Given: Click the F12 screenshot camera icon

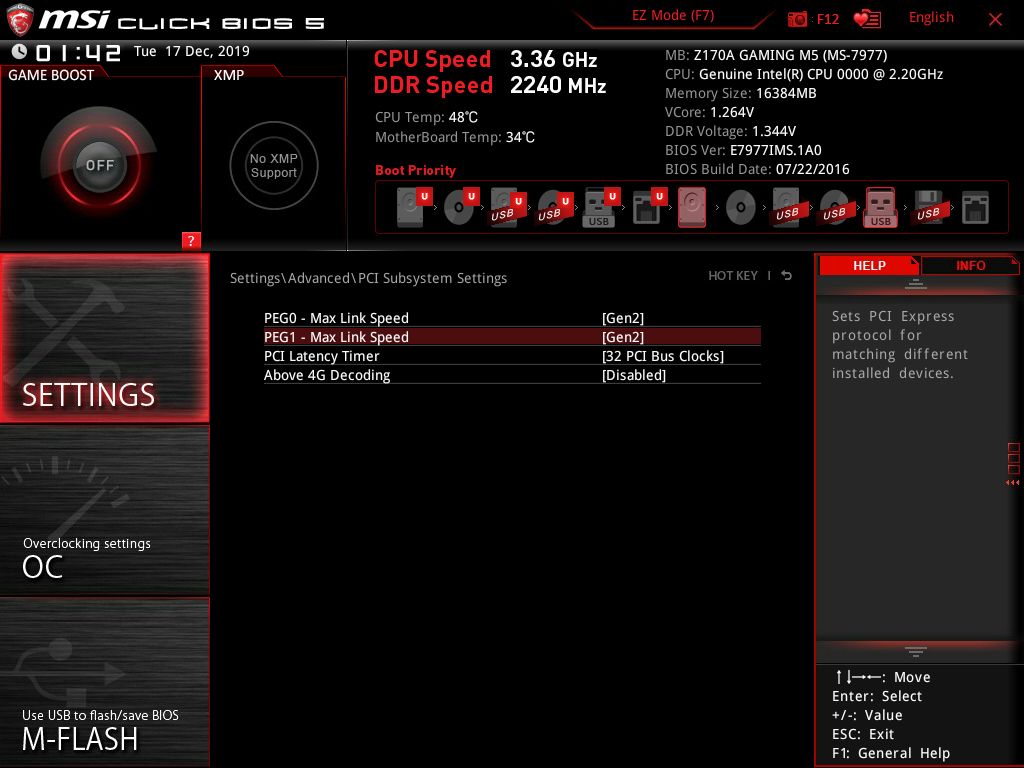Looking at the screenshot, I should point(797,19).
